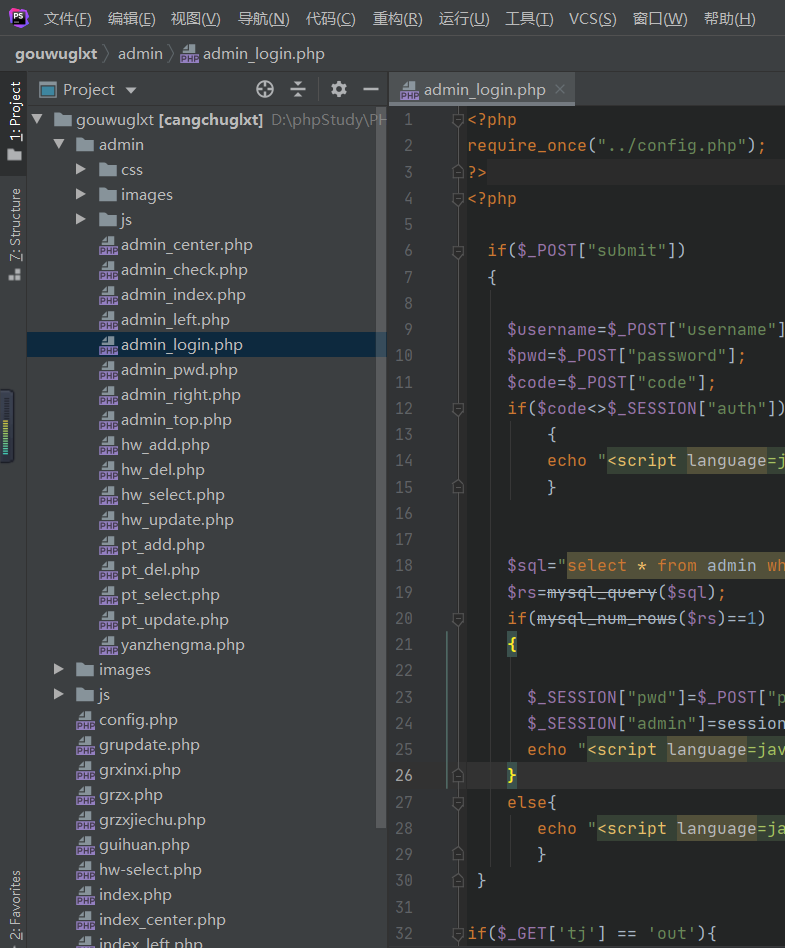Select pt_add.php file
Image resolution: width=785 pixels, height=948 pixels.
[163, 545]
